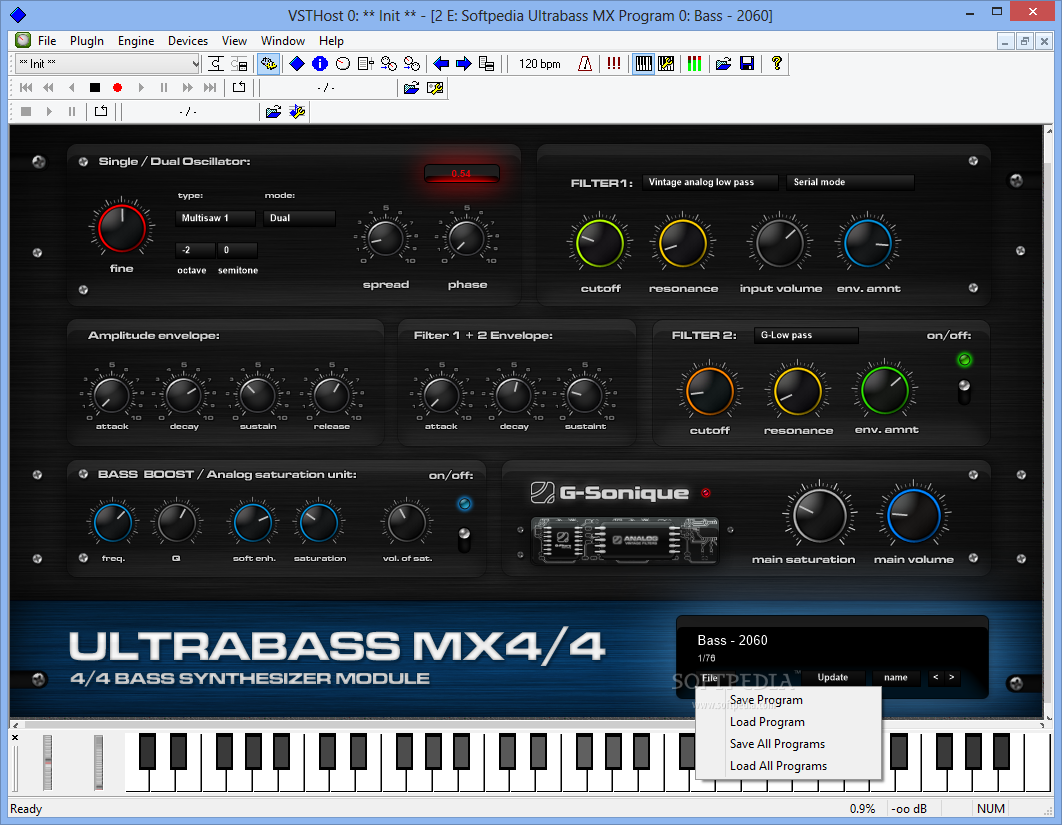Image resolution: width=1062 pixels, height=825 pixels.
Task: Go to next program with right blue arrow
Action: pyautogui.click(x=463, y=64)
